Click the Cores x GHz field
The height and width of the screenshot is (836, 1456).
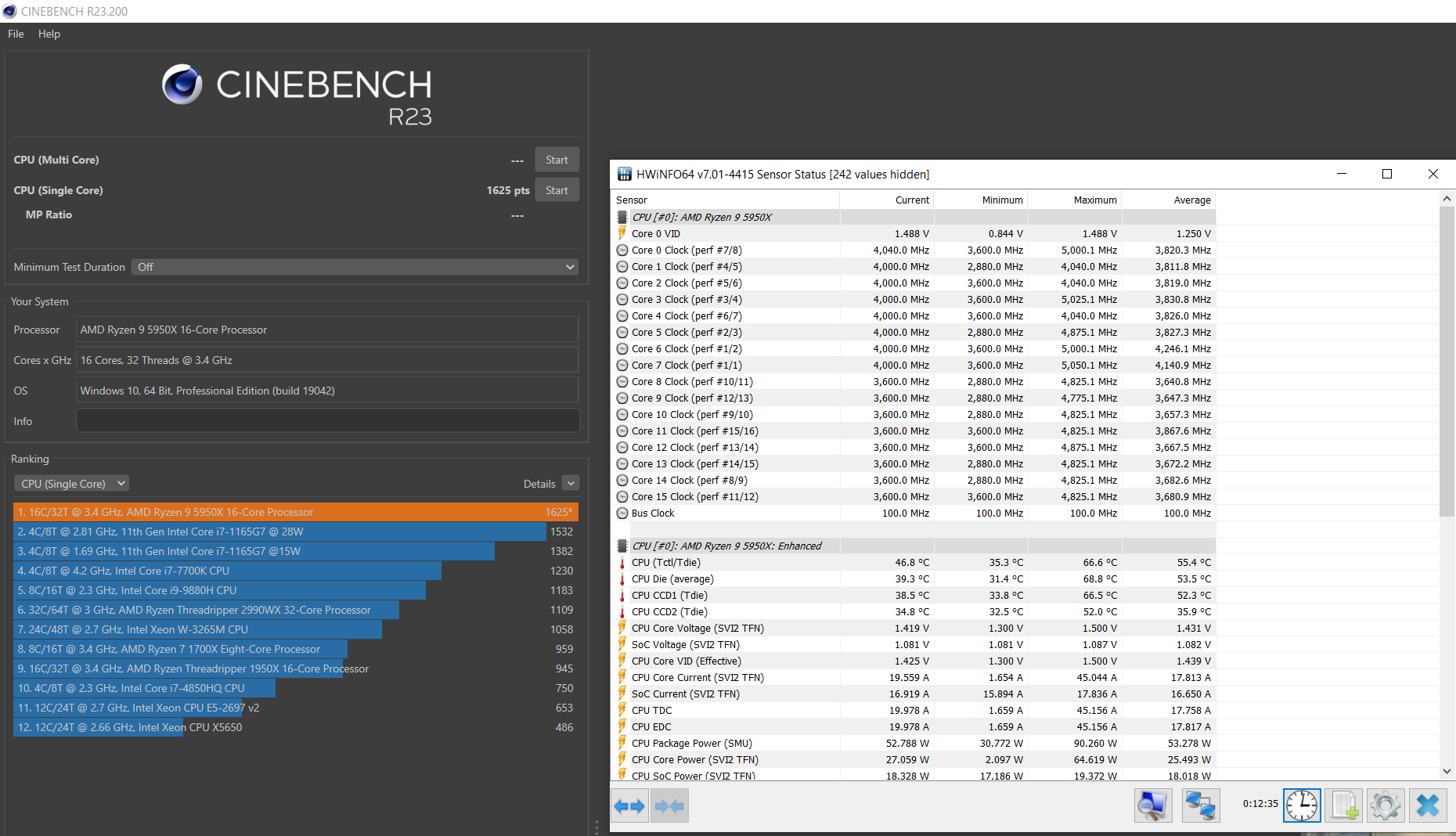(327, 360)
